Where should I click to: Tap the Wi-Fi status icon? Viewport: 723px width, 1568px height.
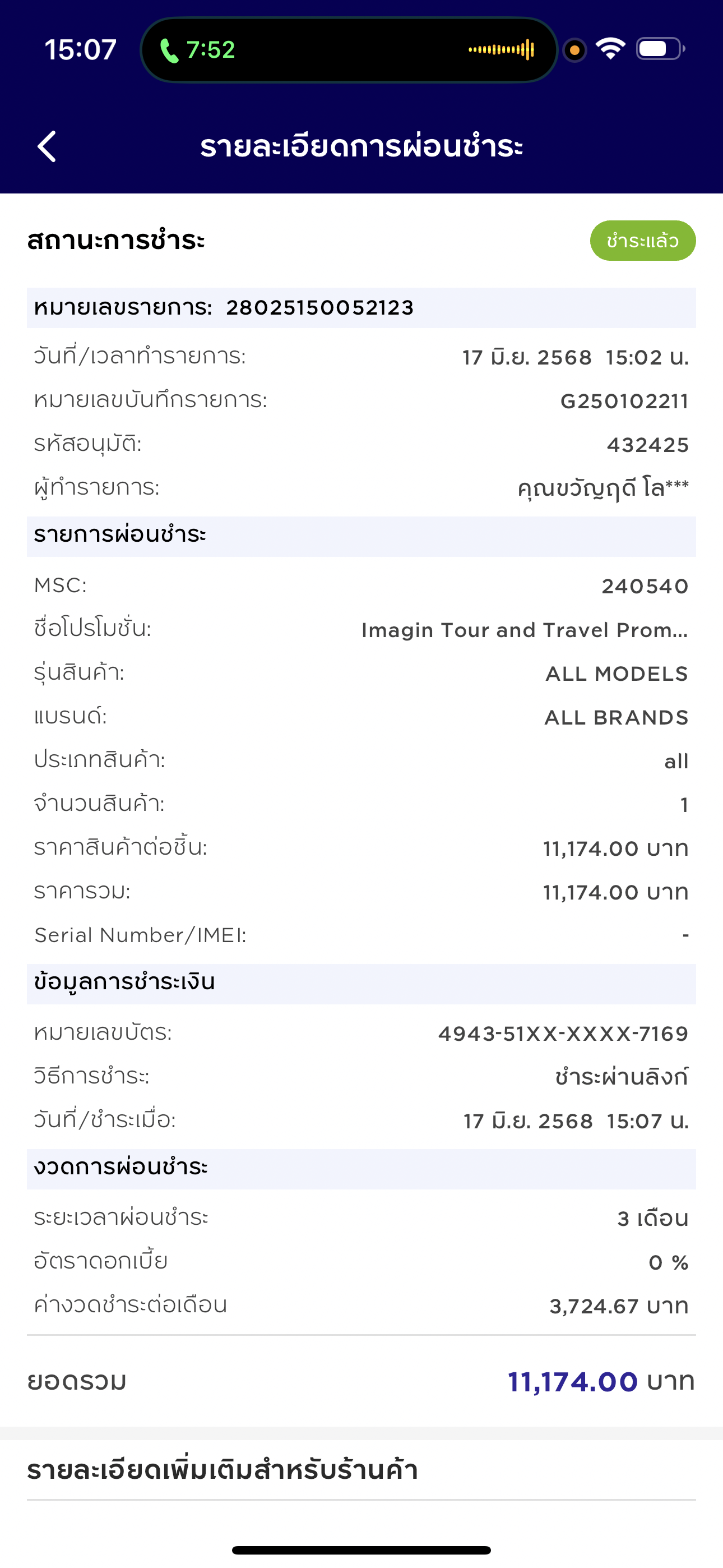(x=610, y=49)
